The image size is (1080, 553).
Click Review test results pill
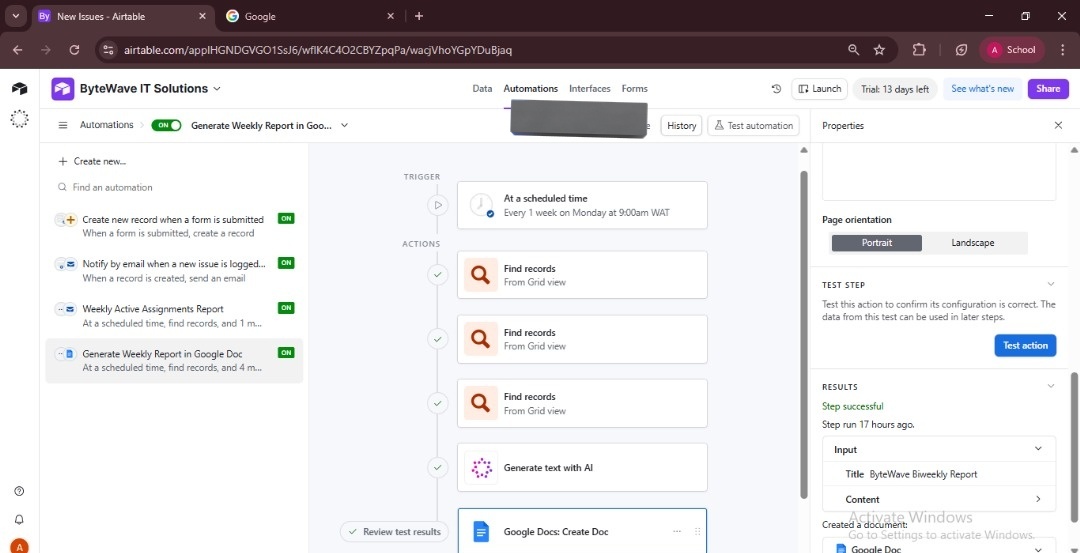click(394, 532)
